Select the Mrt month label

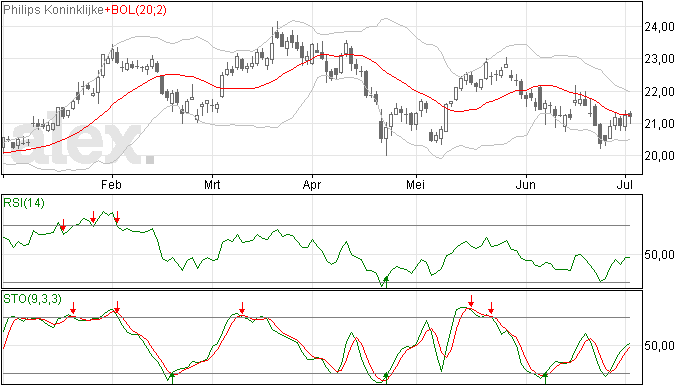click(212, 184)
